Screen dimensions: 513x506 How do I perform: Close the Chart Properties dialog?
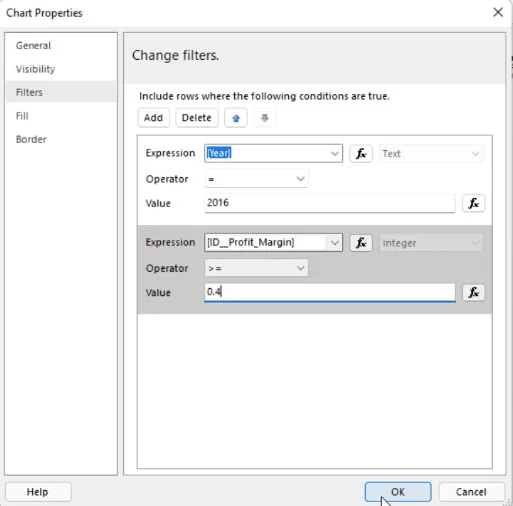coord(498,12)
